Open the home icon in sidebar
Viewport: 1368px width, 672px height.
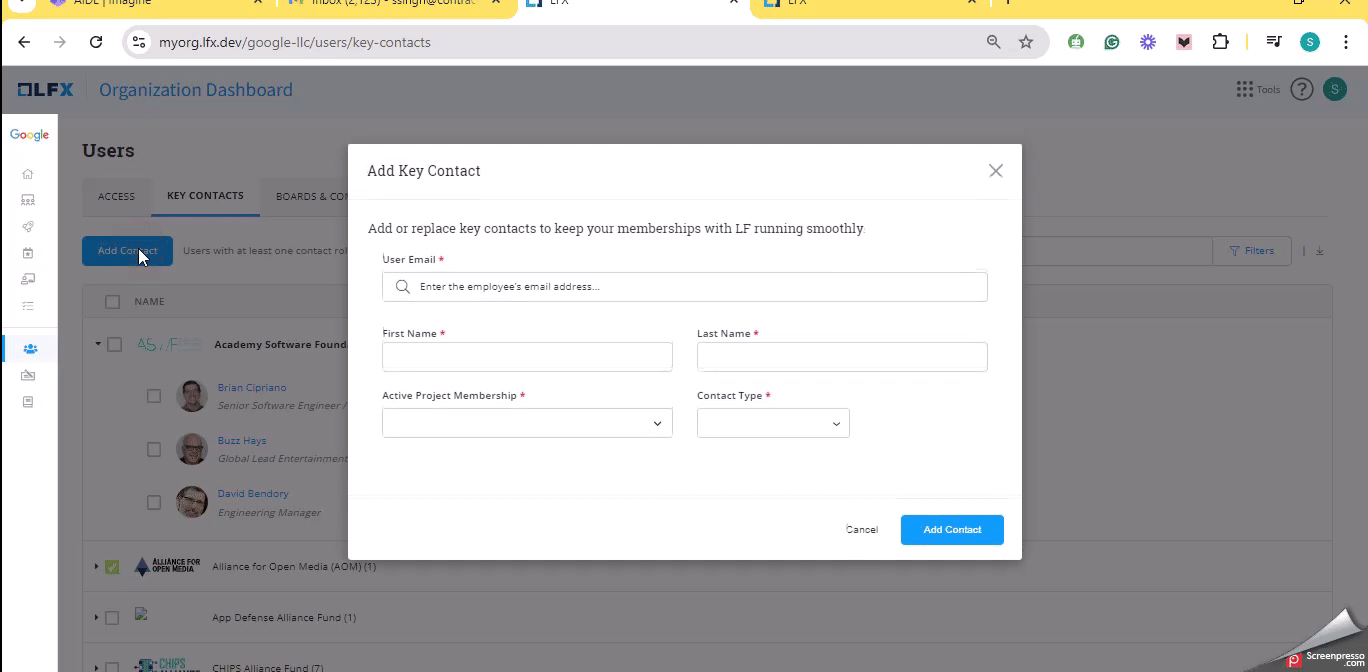click(x=28, y=174)
